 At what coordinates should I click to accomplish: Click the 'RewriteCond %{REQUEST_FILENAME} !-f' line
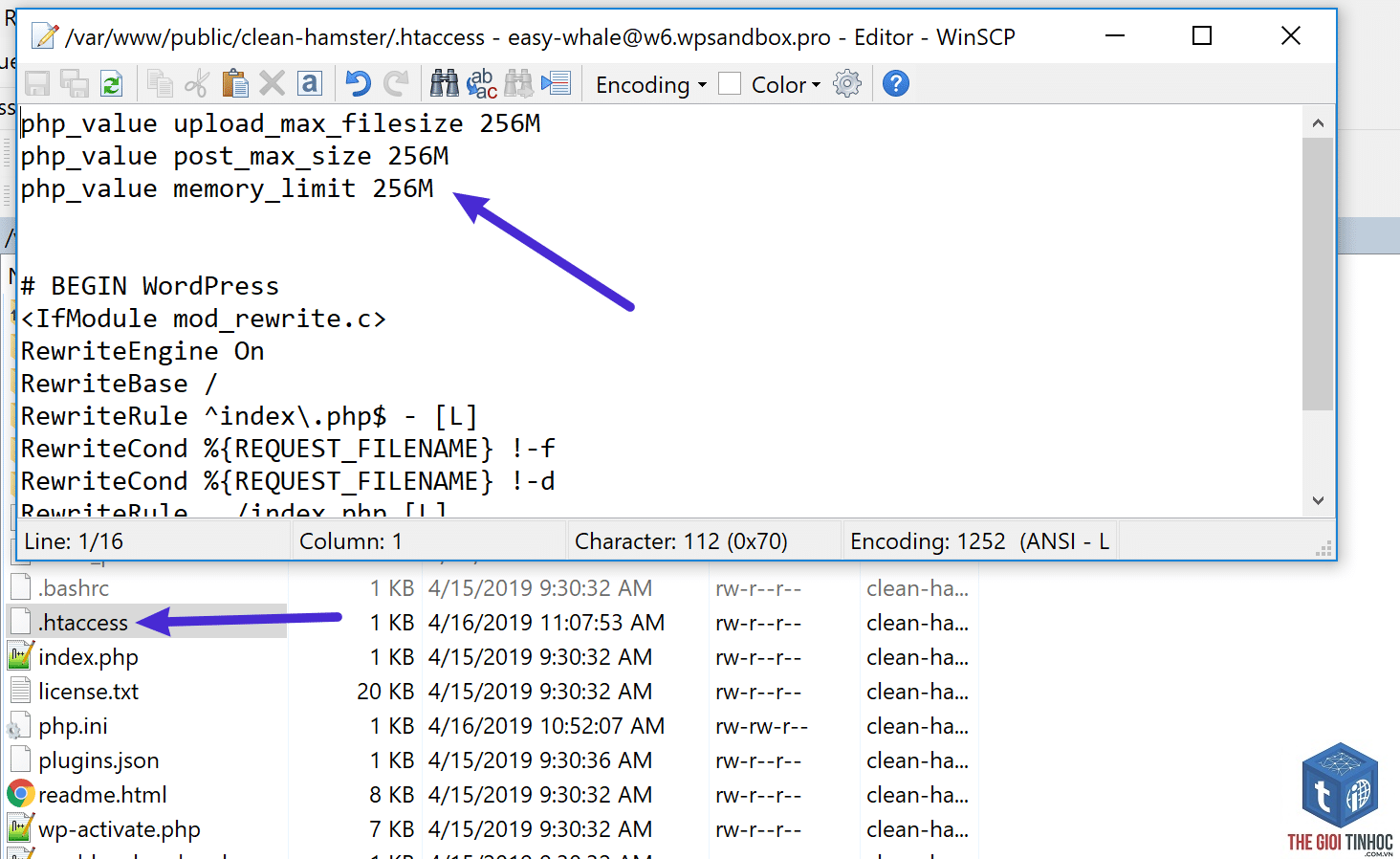click(x=288, y=450)
